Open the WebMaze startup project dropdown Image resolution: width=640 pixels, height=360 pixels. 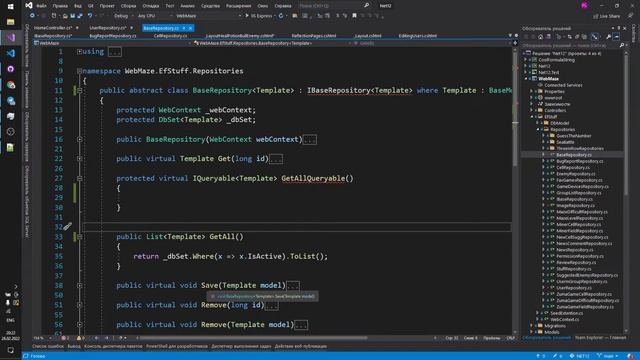point(208,16)
